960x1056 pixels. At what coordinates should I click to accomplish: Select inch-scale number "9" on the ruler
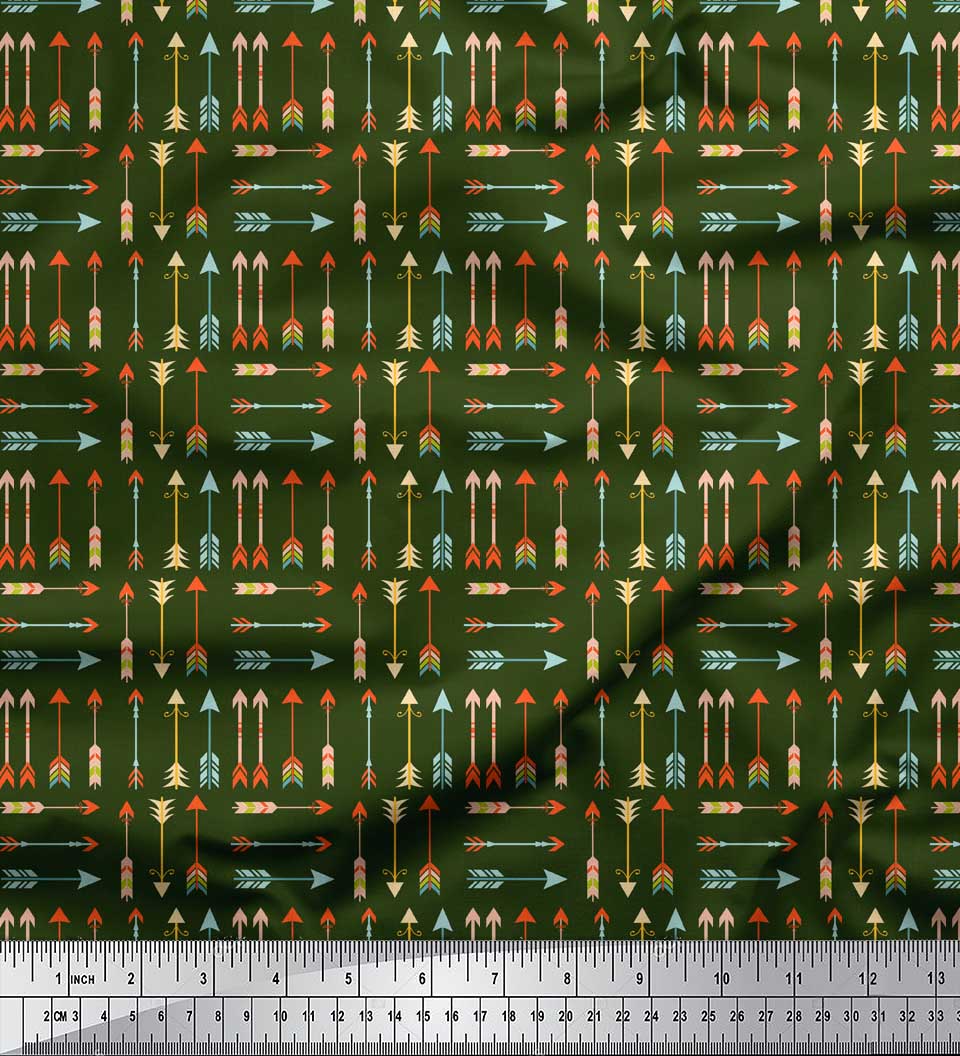[x=639, y=979]
